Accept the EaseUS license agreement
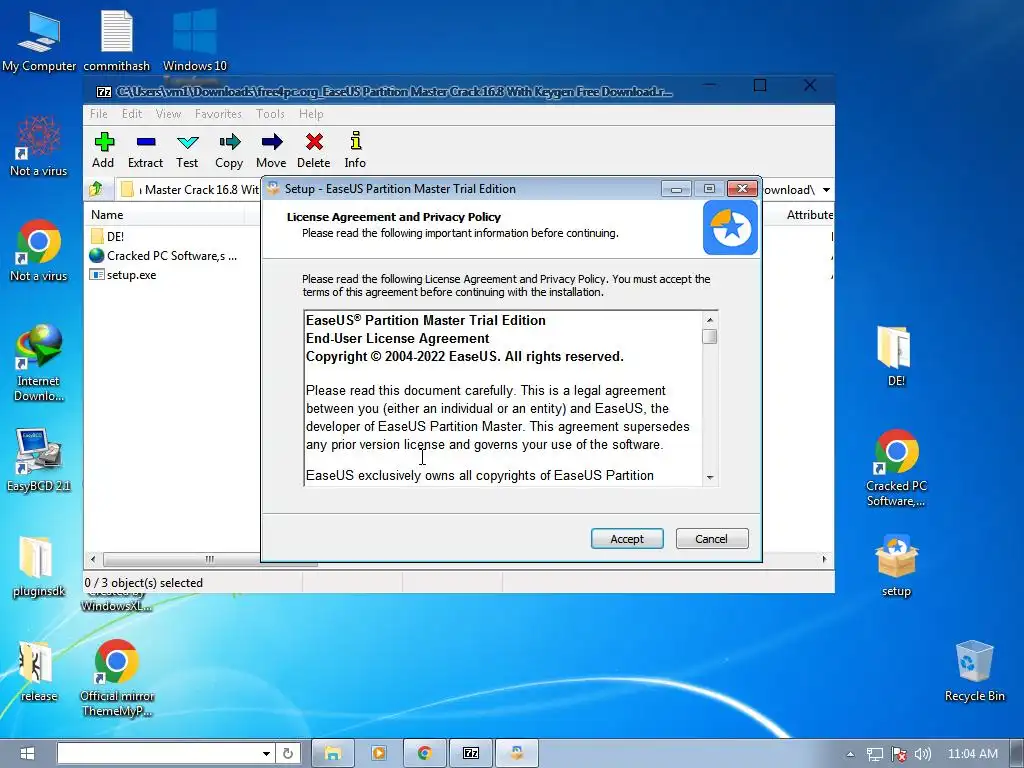This screenshot has height=768, width=1024. click(x=627, y=539)
